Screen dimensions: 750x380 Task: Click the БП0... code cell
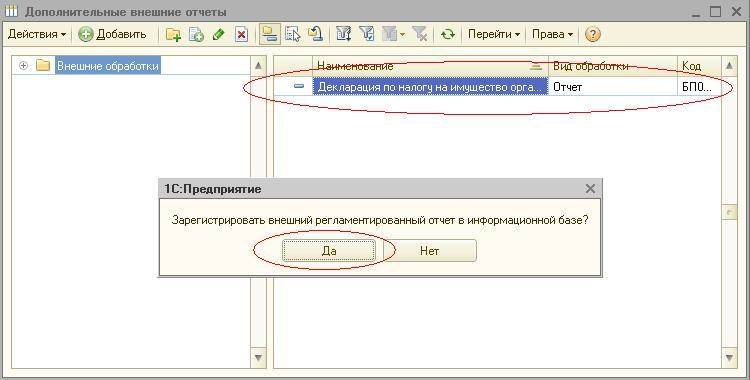click(699, 87)
